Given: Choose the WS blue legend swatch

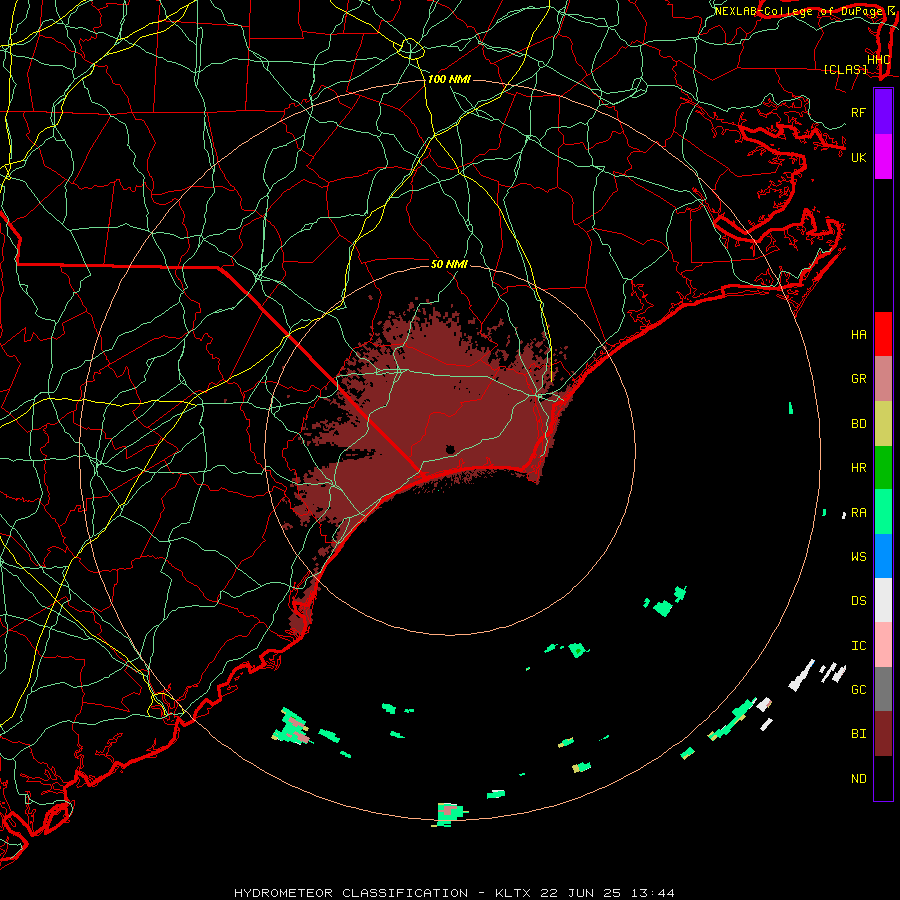Looking at the screenshot, I should click(883, 556).
